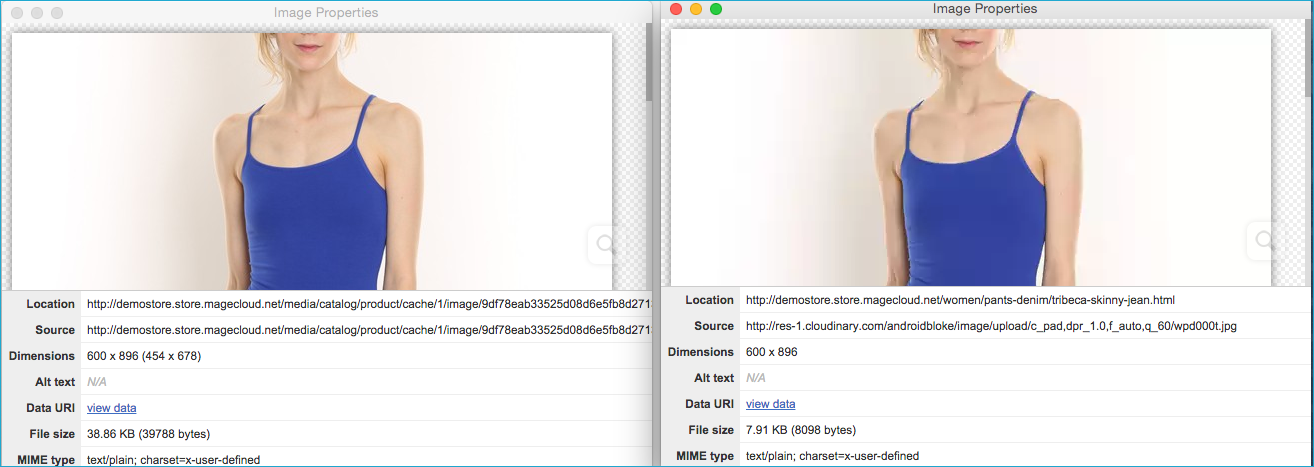
Task: Select the MIME type value in right window
Action: pos(832,456)
